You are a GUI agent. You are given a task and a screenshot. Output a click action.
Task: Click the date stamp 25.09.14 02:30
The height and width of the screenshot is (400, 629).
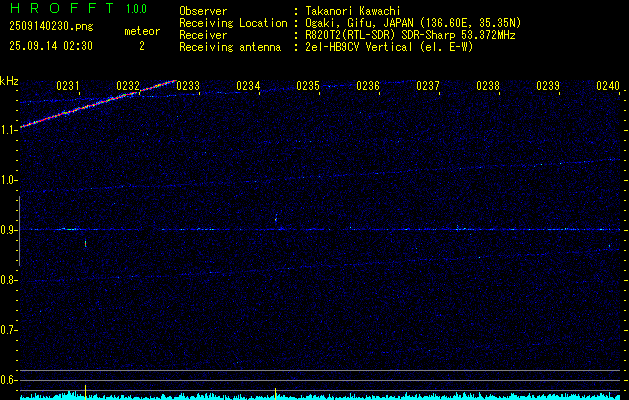(x=51, y=46)
